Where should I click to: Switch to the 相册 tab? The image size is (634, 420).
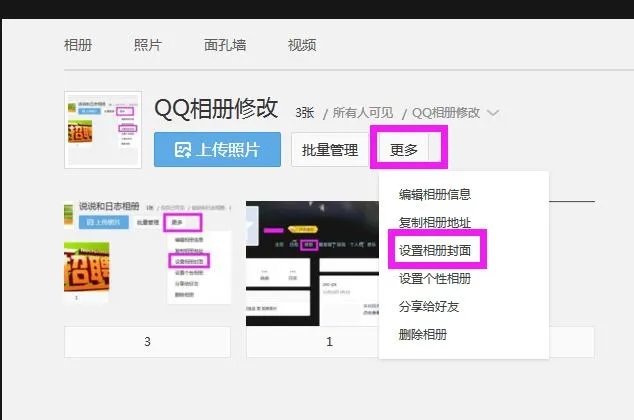[78, 45]
